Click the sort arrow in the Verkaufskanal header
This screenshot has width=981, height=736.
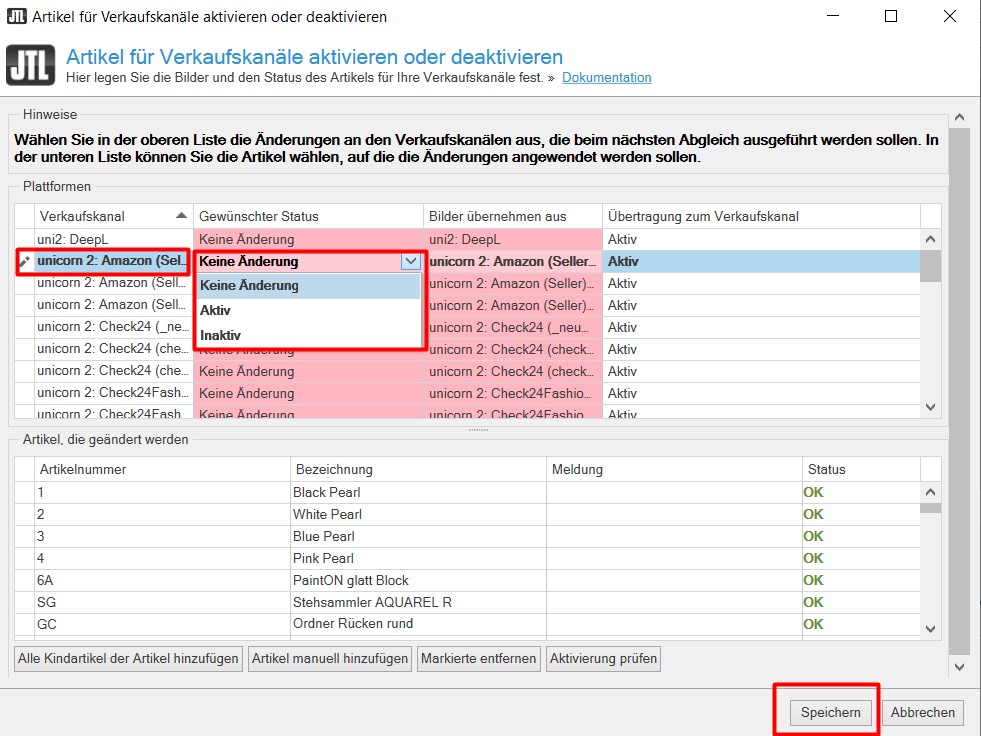[x=181, y=215]
